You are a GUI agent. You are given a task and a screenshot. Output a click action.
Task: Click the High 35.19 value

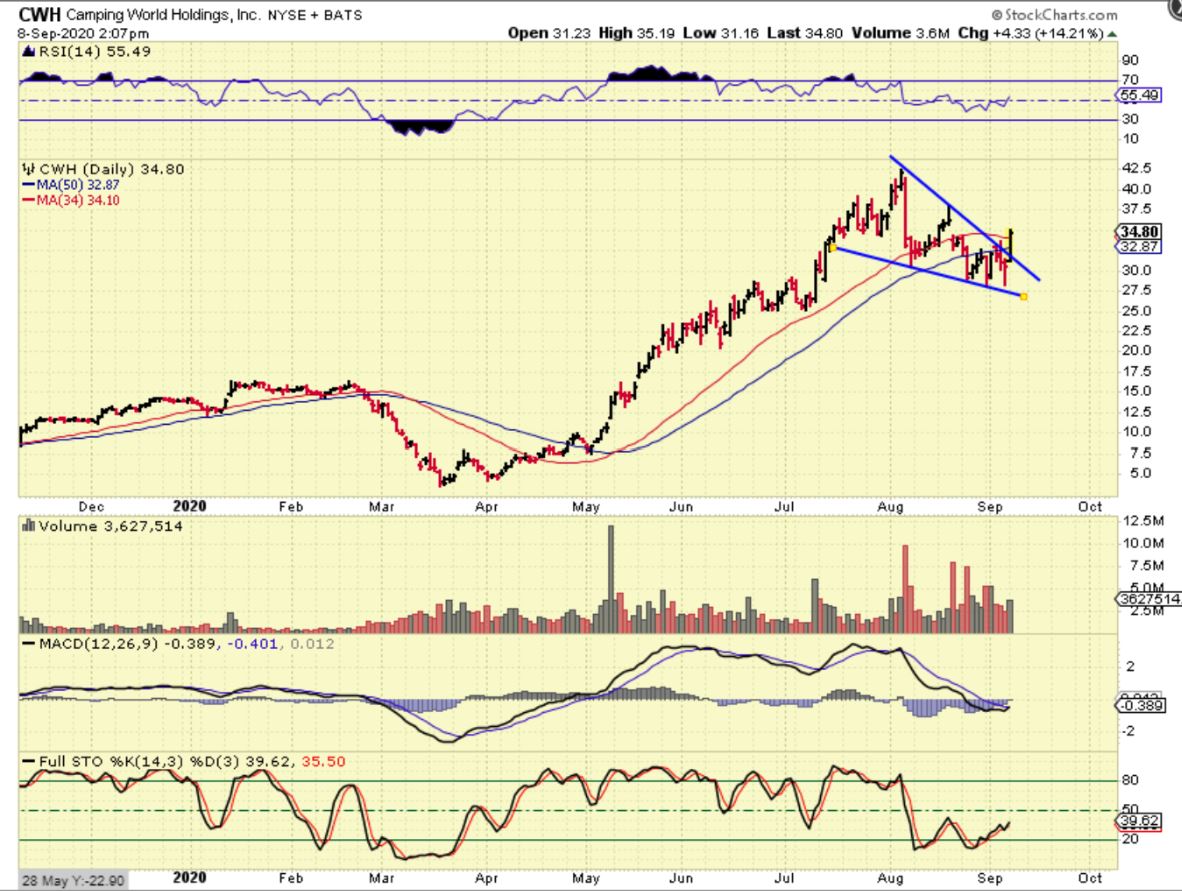point(636,33)
